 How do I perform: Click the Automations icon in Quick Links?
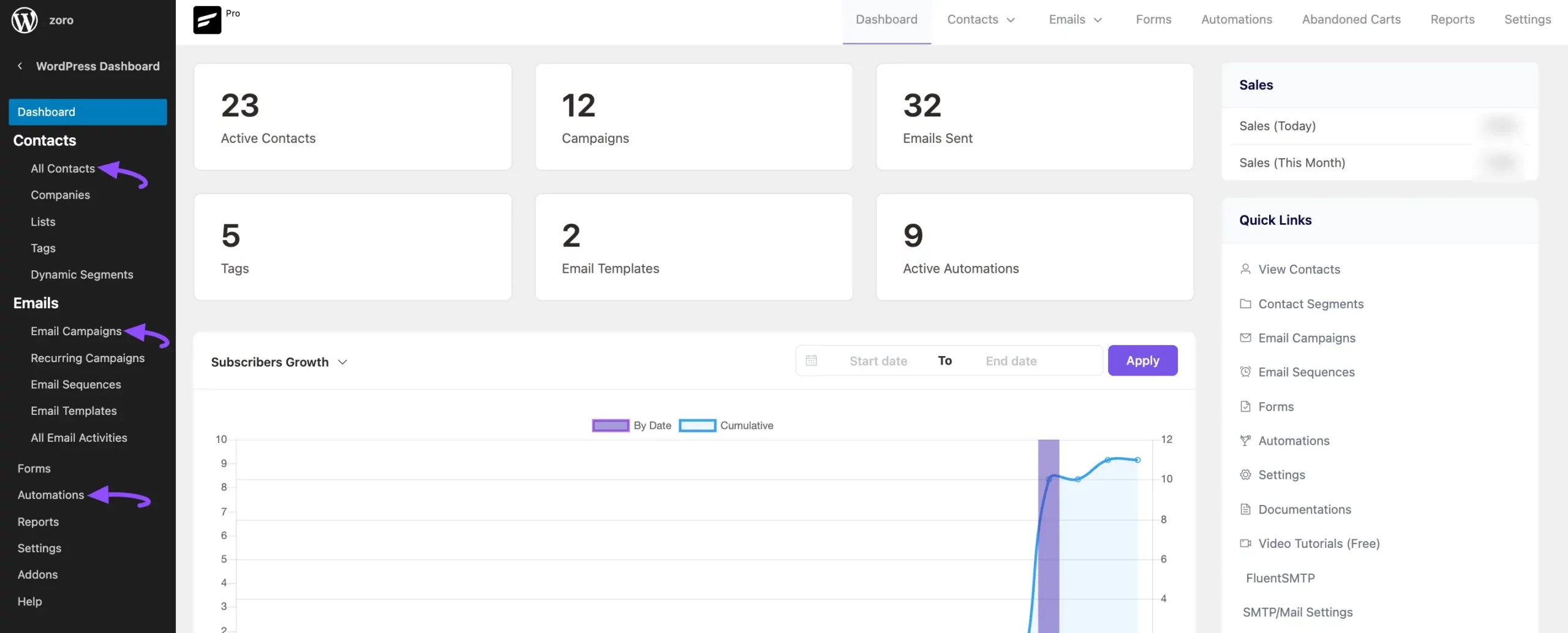[x=1245, y=441]
